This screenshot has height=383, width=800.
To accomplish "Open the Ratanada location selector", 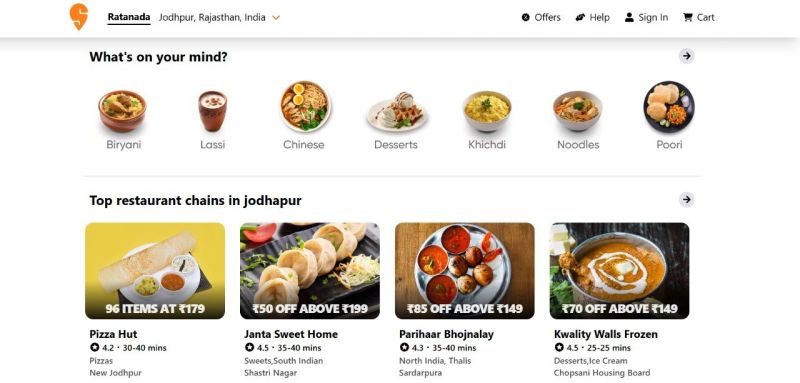I will click(x=129, y=17).
